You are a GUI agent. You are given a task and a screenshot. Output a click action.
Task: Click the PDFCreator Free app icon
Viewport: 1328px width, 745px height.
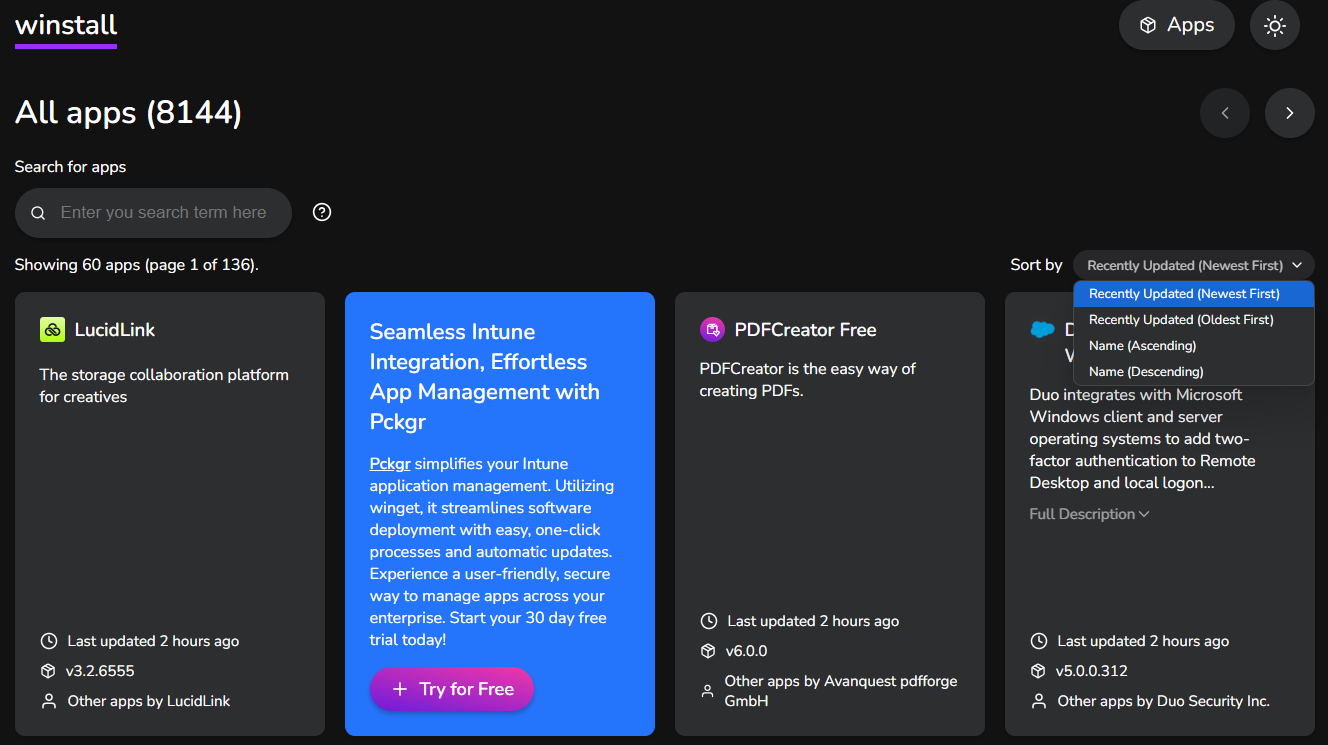[712, 329]
